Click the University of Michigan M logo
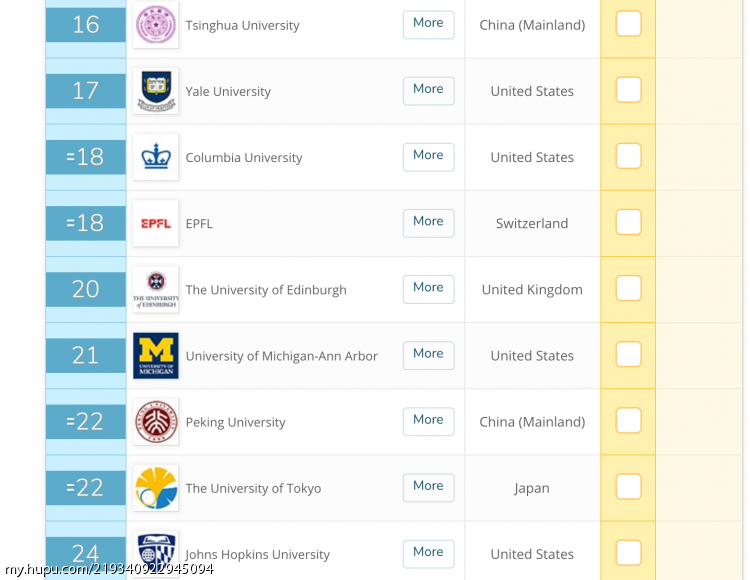750x580 pixels. (155, 355)
